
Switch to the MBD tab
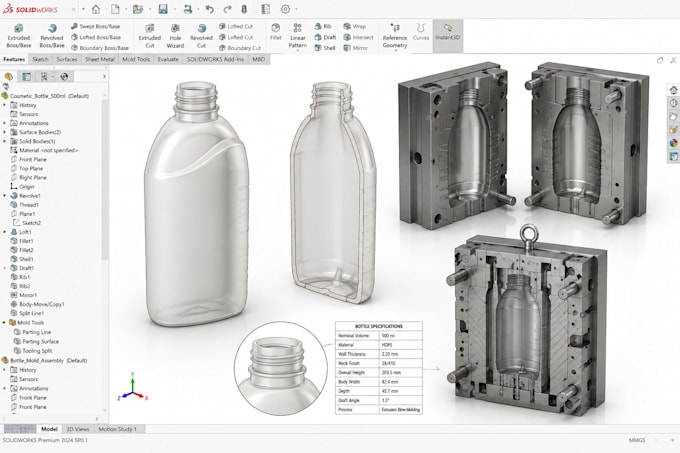(258, 59)
